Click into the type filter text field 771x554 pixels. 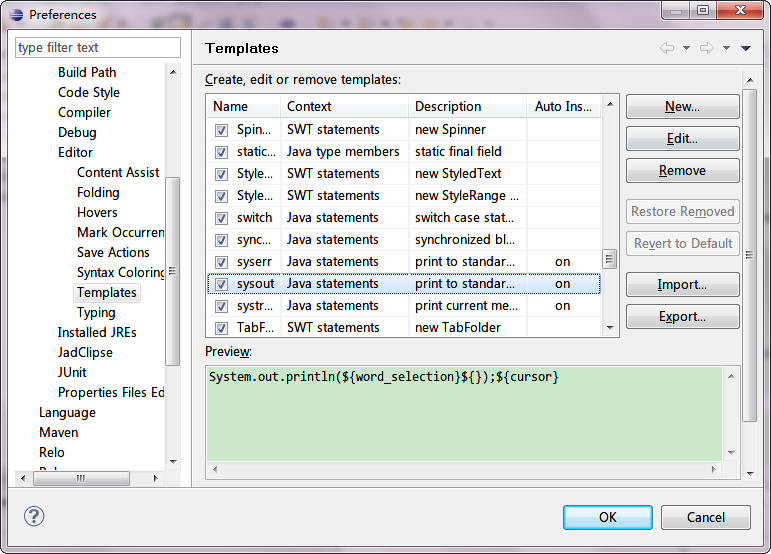coord(98,48)
